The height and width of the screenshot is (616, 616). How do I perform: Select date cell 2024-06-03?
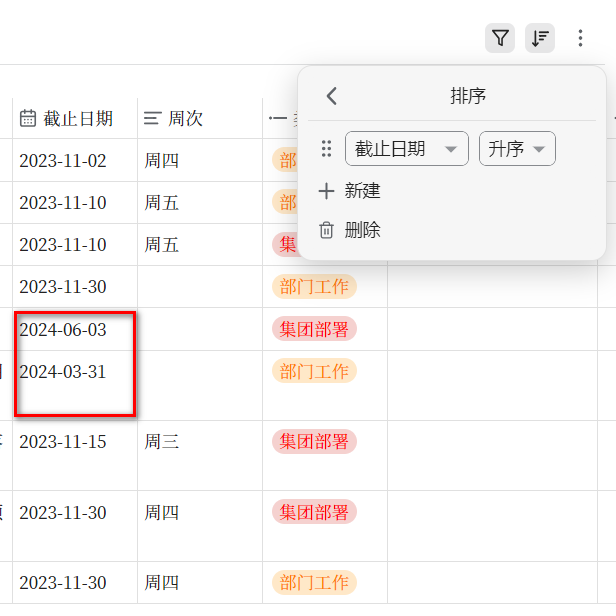click(x=75, y=329)
